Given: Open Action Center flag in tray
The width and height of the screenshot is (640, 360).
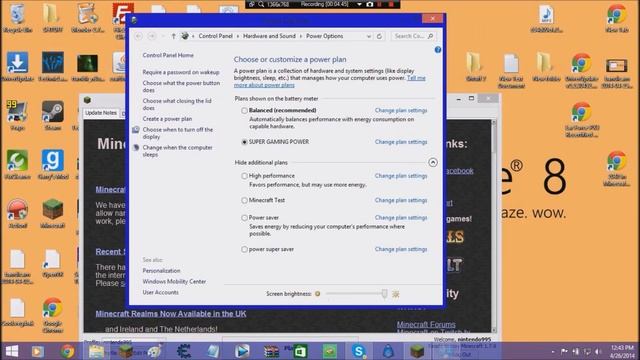Looking at the screenshot, I should coord(564,351).
